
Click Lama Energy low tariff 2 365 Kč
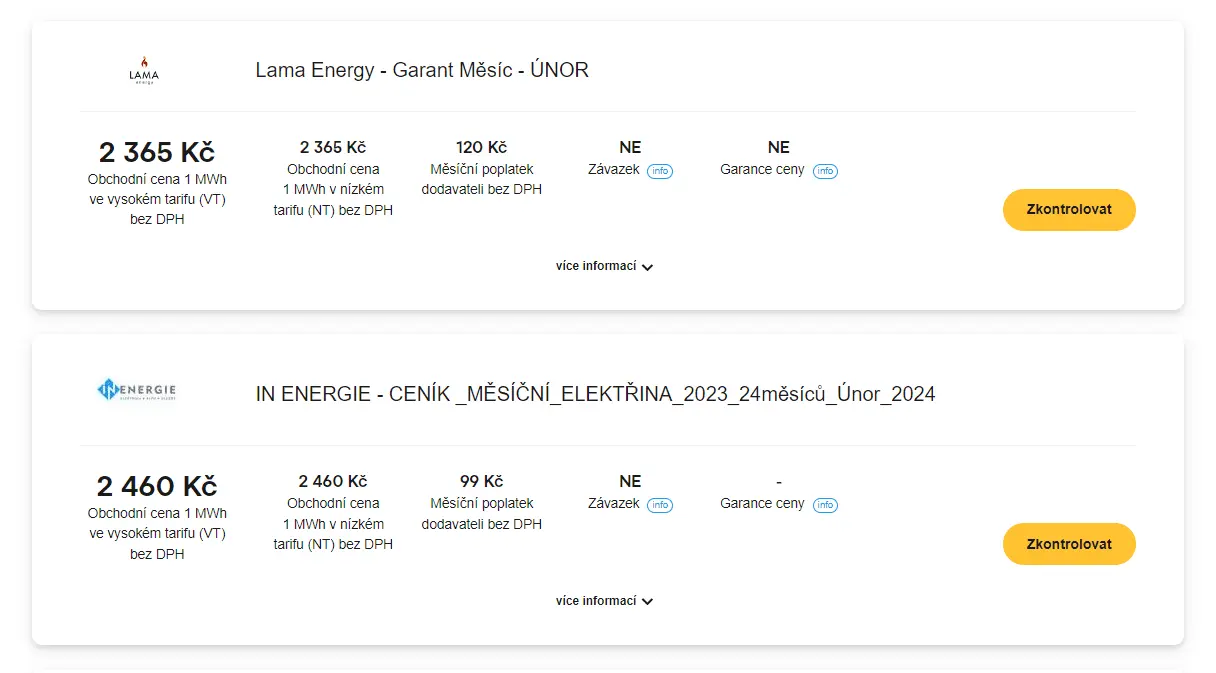pyautogui.click(x=333, y=147)
